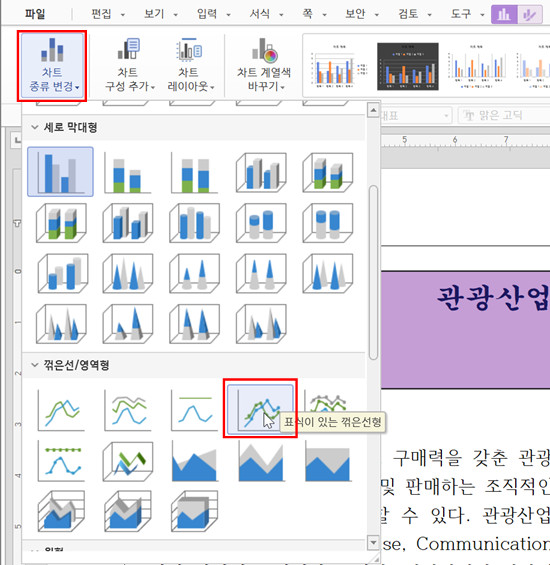The image size is (550, 565).
Task: Select the basic line chart icon
Action: tap(61, 410)
